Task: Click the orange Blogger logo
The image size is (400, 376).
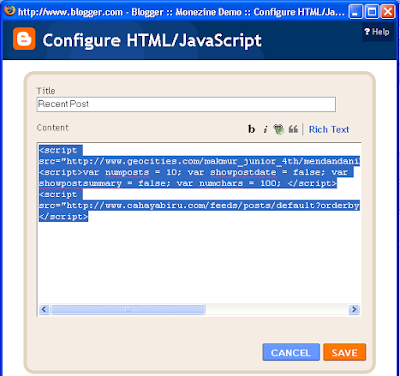Action: pos(24,39)
